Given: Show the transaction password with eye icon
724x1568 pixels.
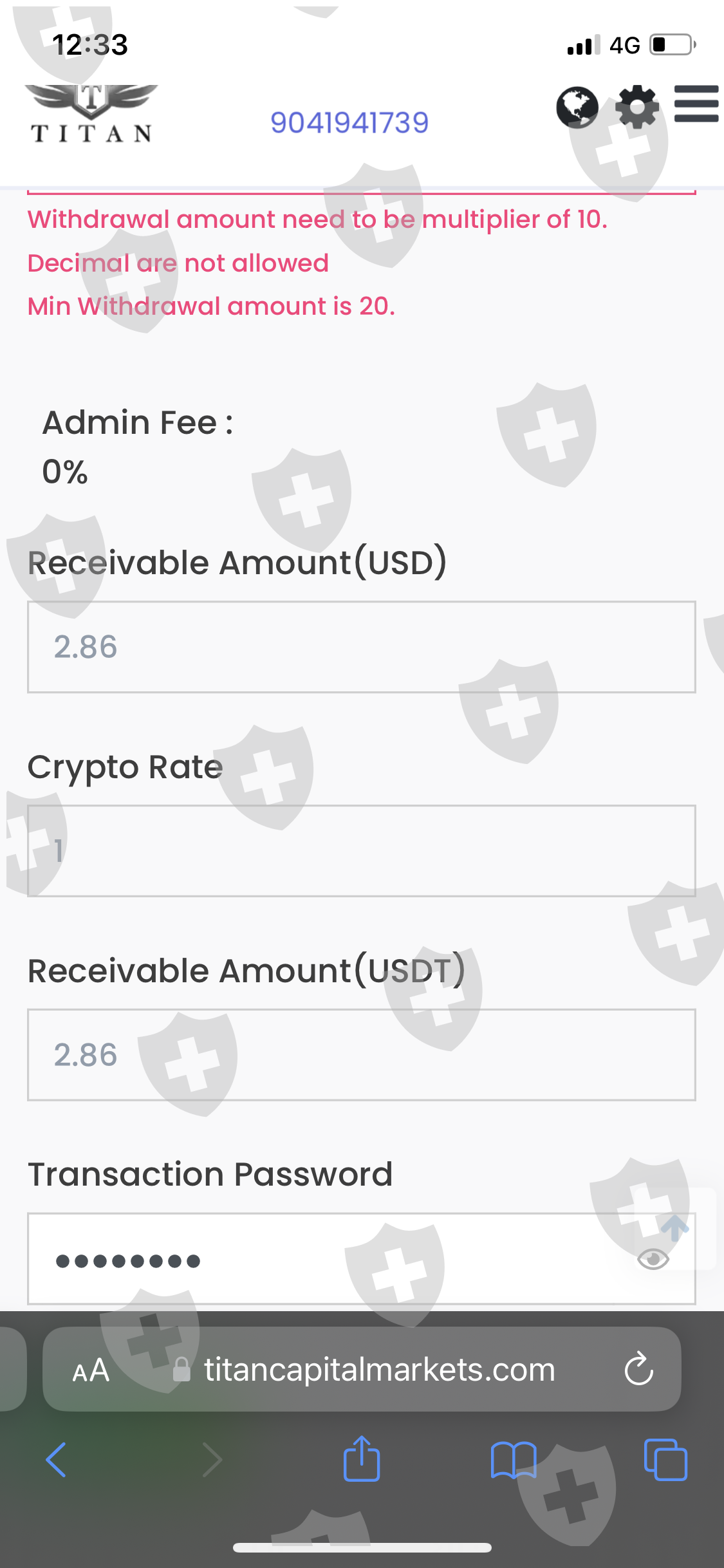Looking at the screenshot, I should (653, 1258).
